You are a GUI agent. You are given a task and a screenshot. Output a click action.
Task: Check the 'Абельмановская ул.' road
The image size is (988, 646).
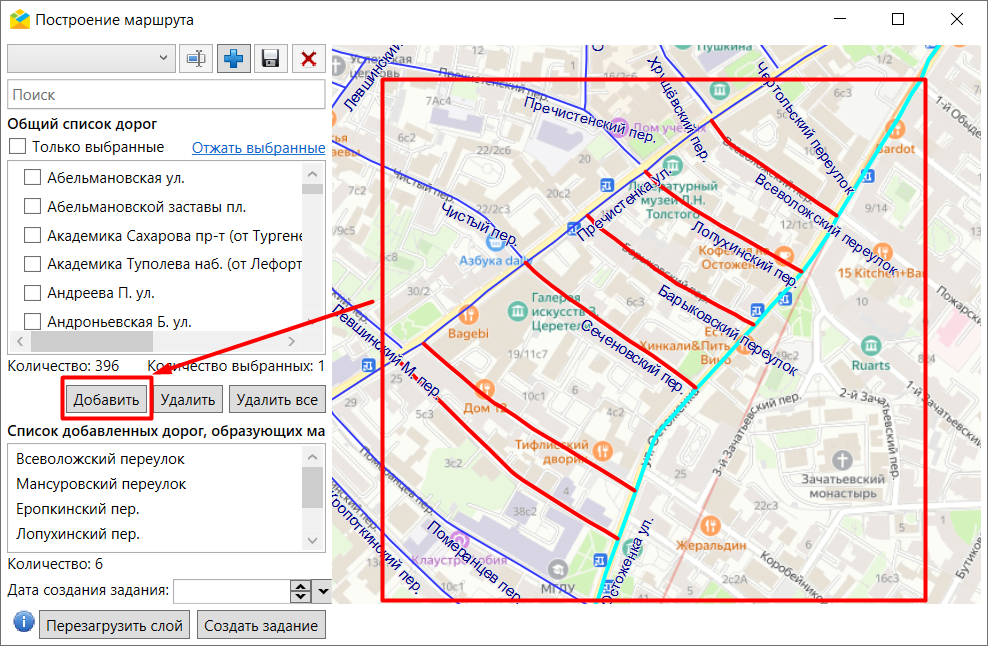click(x=32, y=178)
